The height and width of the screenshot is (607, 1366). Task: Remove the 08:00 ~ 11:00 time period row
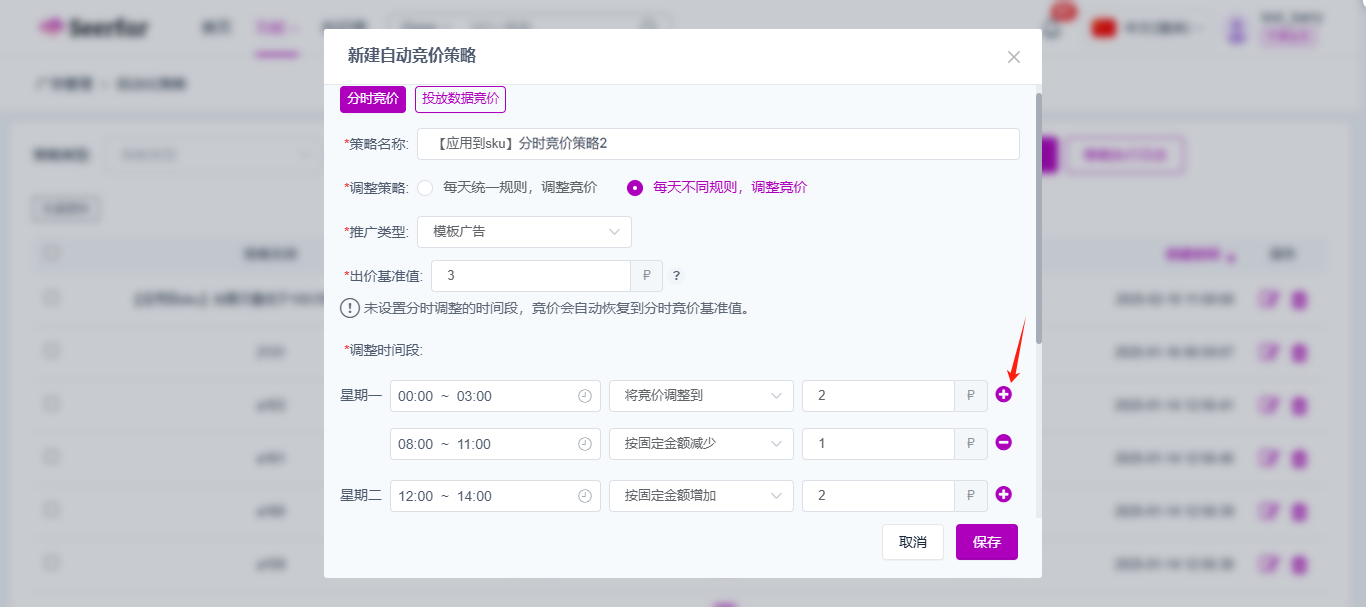point(1004,442)
